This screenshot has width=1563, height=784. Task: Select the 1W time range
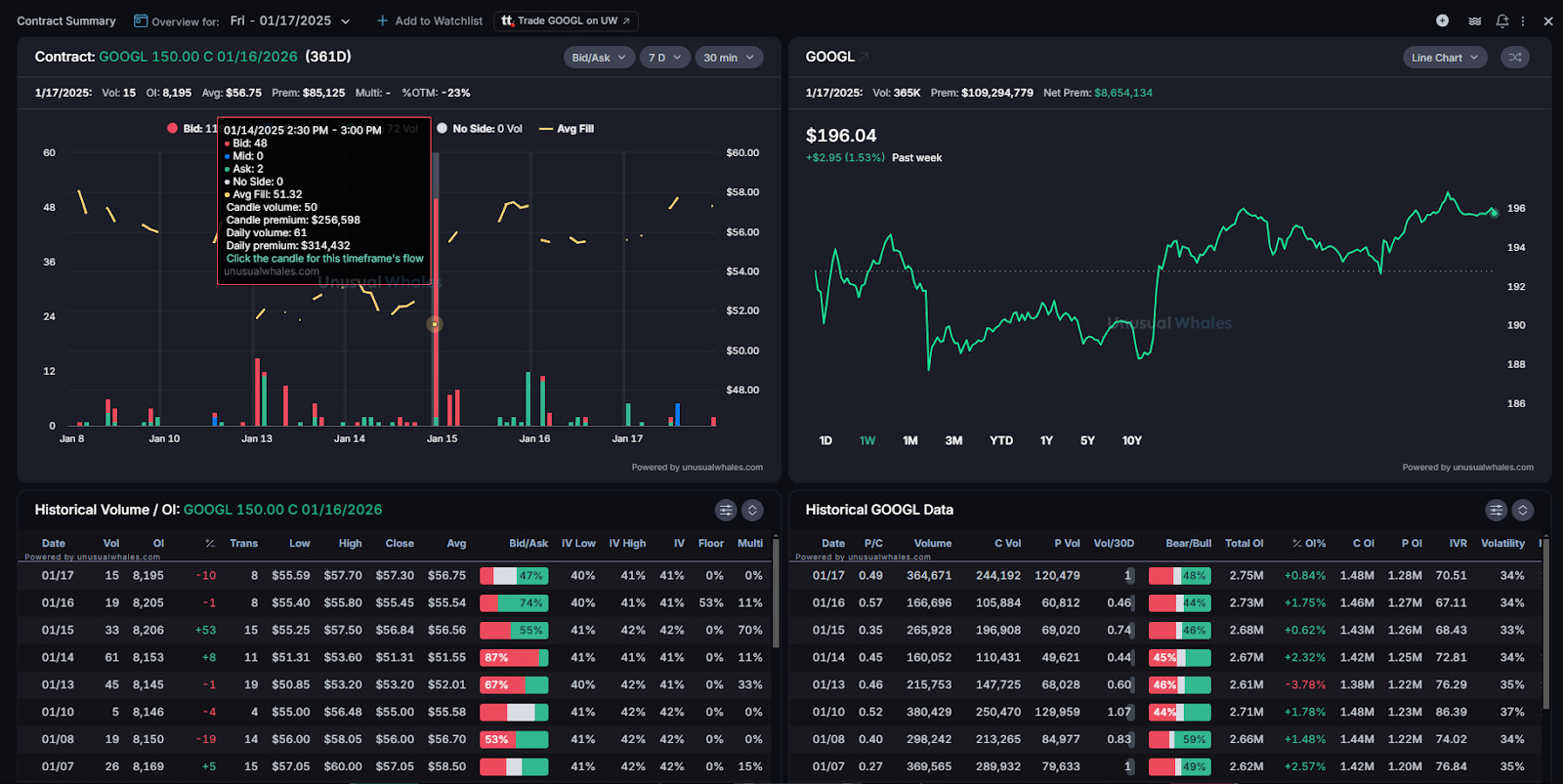(867, 440)
